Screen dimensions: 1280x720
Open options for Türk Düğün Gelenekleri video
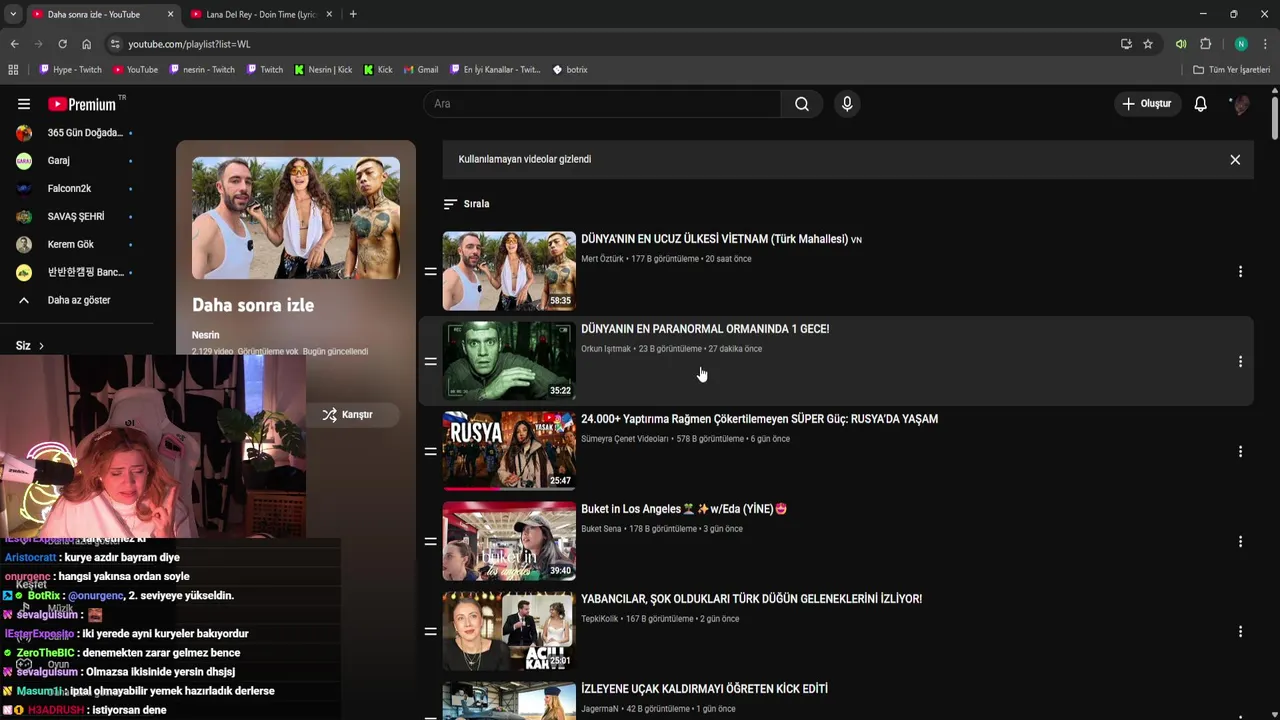click(1240, 632)
